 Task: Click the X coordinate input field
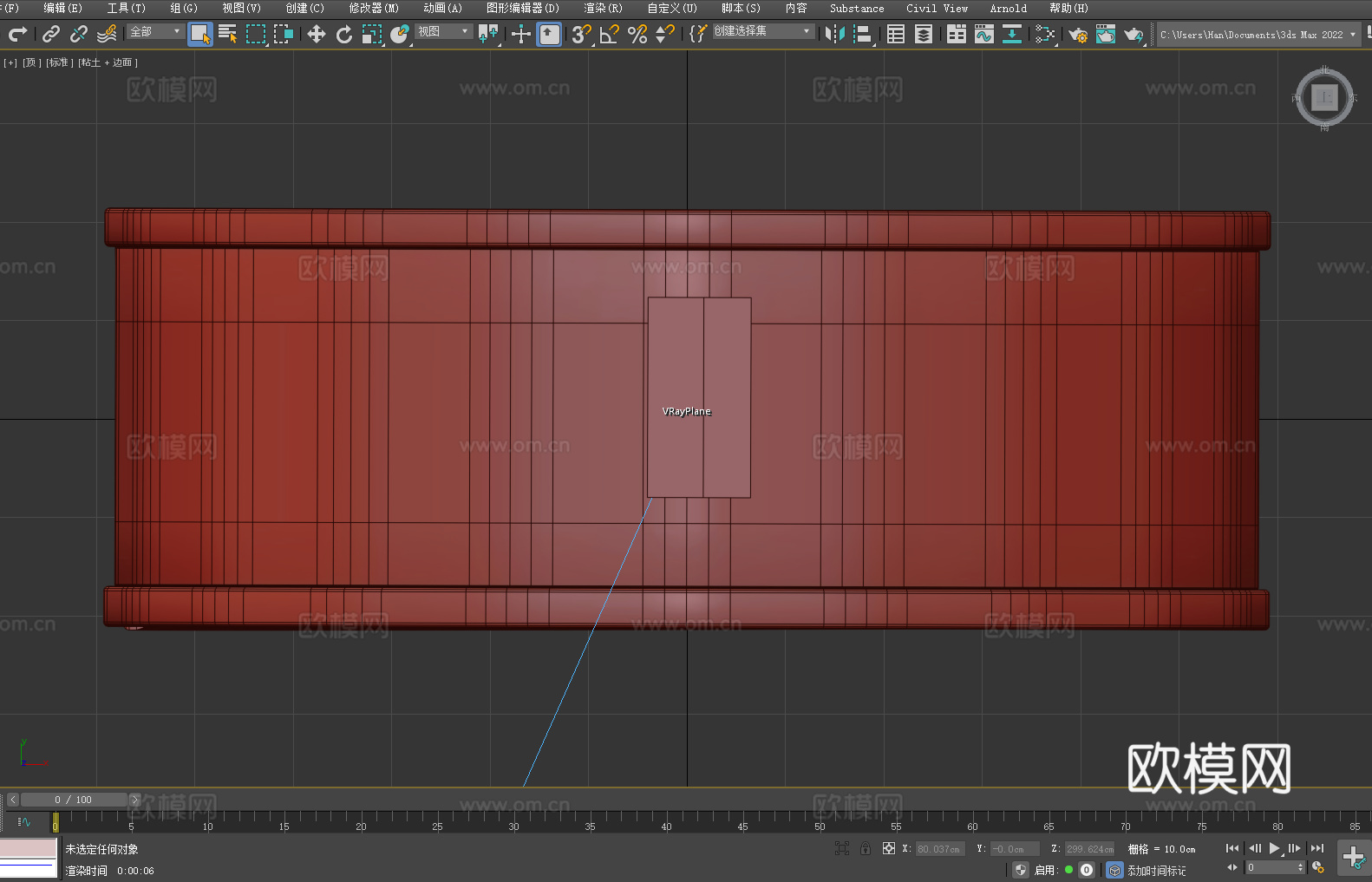(x=940, y=849)
